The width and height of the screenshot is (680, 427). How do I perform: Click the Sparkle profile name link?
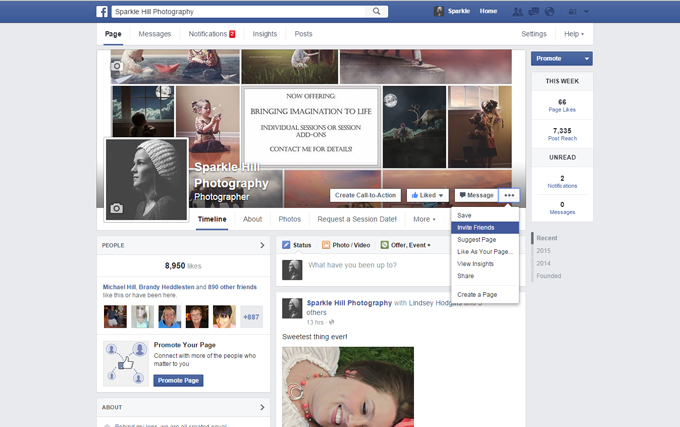459,11
